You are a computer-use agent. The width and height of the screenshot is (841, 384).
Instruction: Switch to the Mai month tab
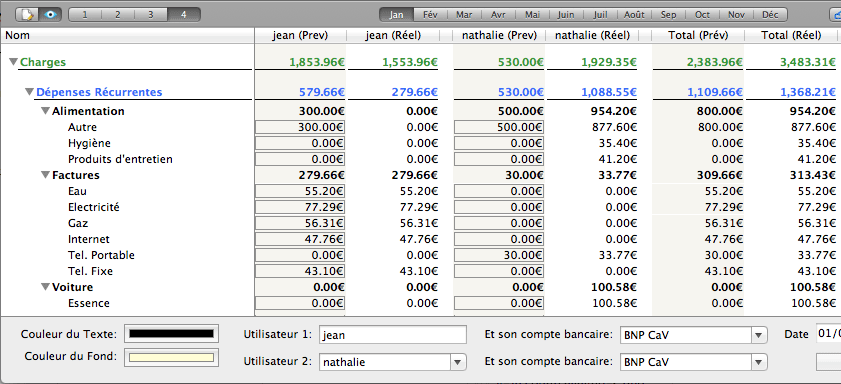point(532,14)
